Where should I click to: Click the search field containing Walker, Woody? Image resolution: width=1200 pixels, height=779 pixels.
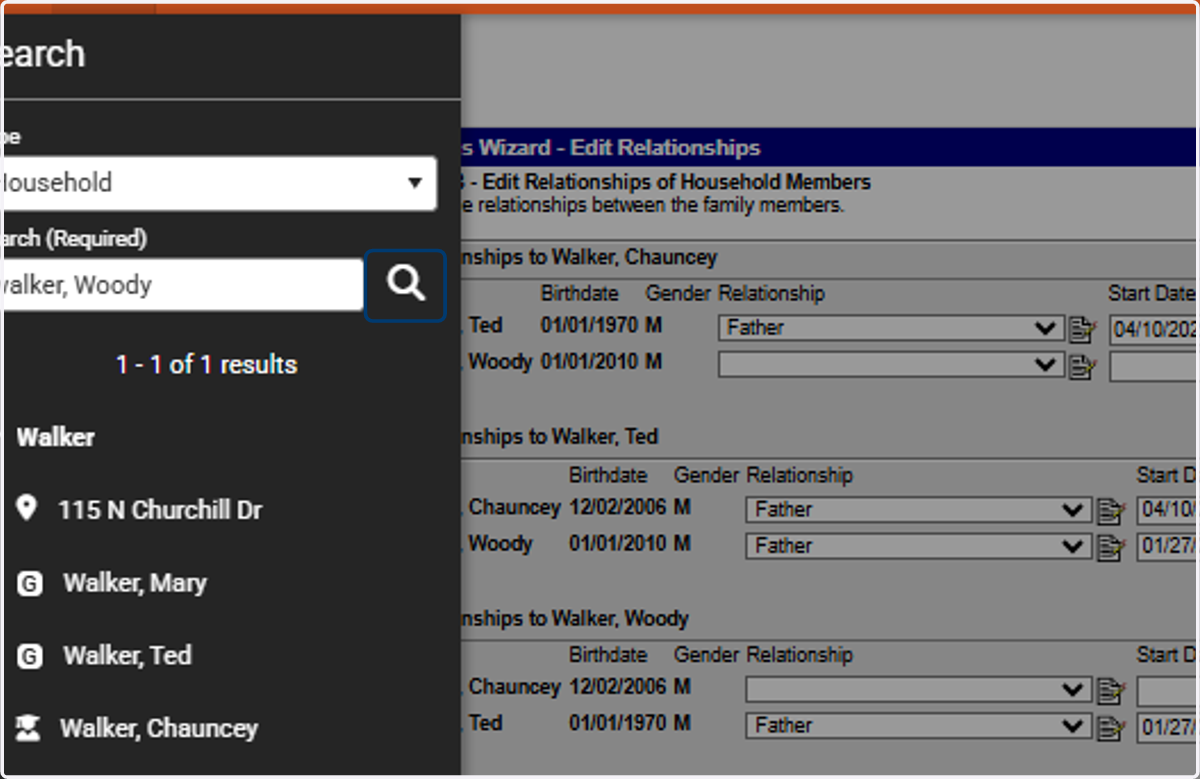[182, 285]
